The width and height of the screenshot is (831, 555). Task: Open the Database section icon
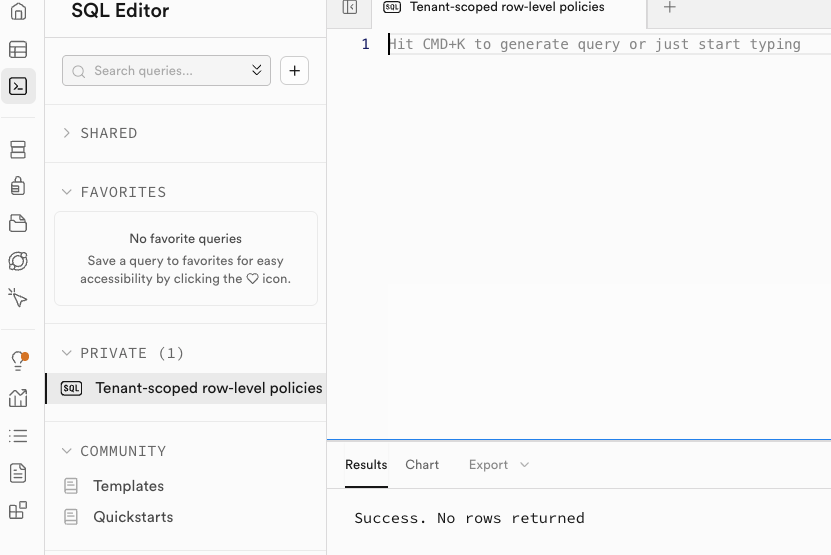(18, 150)
